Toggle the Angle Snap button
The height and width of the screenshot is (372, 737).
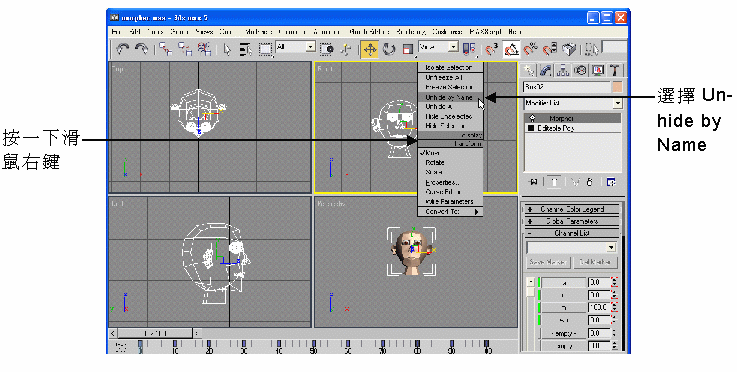(512, 49)
